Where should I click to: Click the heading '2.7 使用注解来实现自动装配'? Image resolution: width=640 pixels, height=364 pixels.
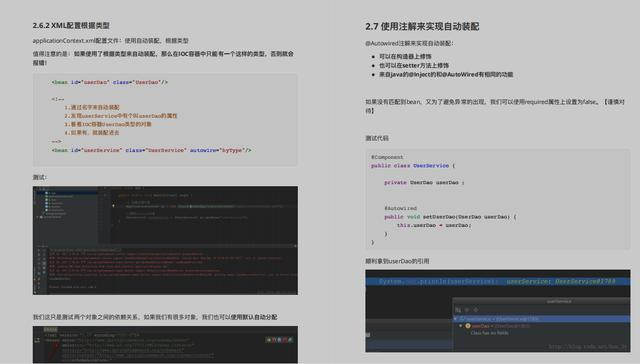point(422,27)
